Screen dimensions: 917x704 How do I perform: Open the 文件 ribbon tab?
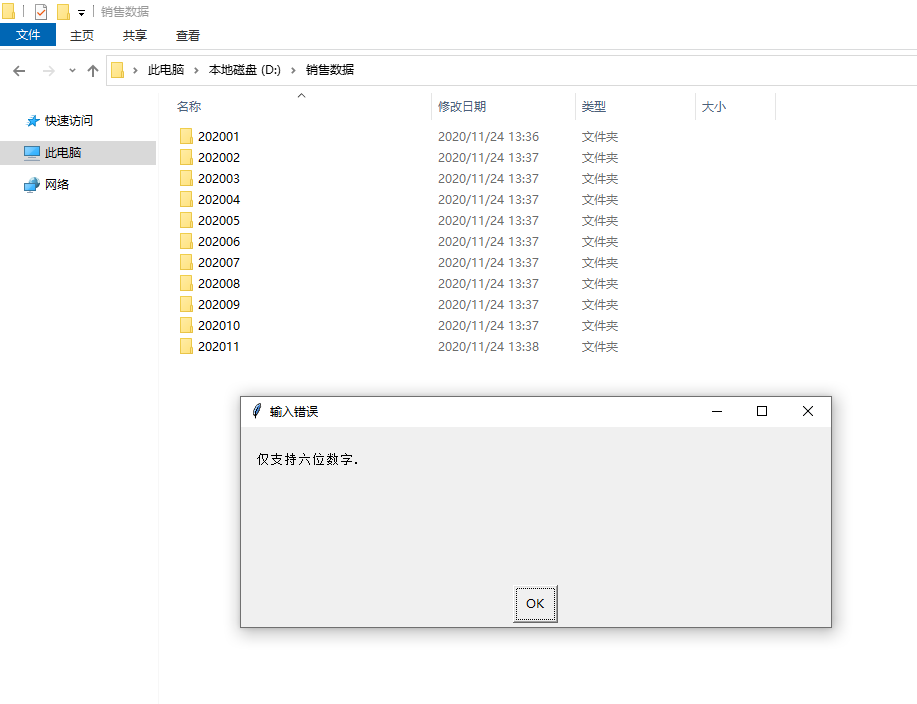pos(28,35)
